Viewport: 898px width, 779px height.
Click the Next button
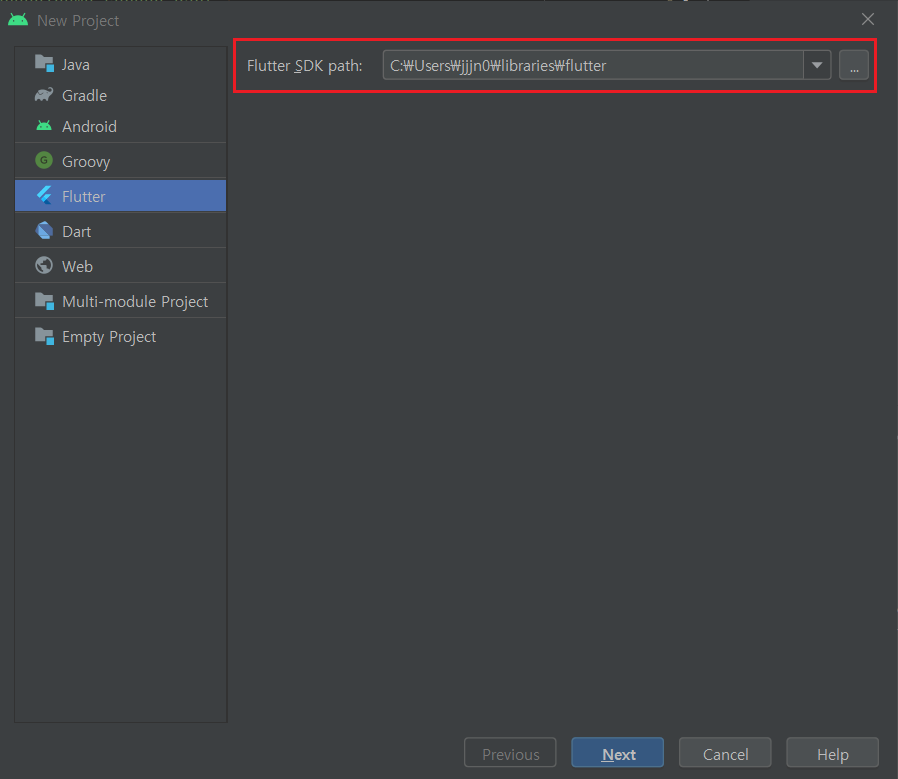tap(617, 754)
